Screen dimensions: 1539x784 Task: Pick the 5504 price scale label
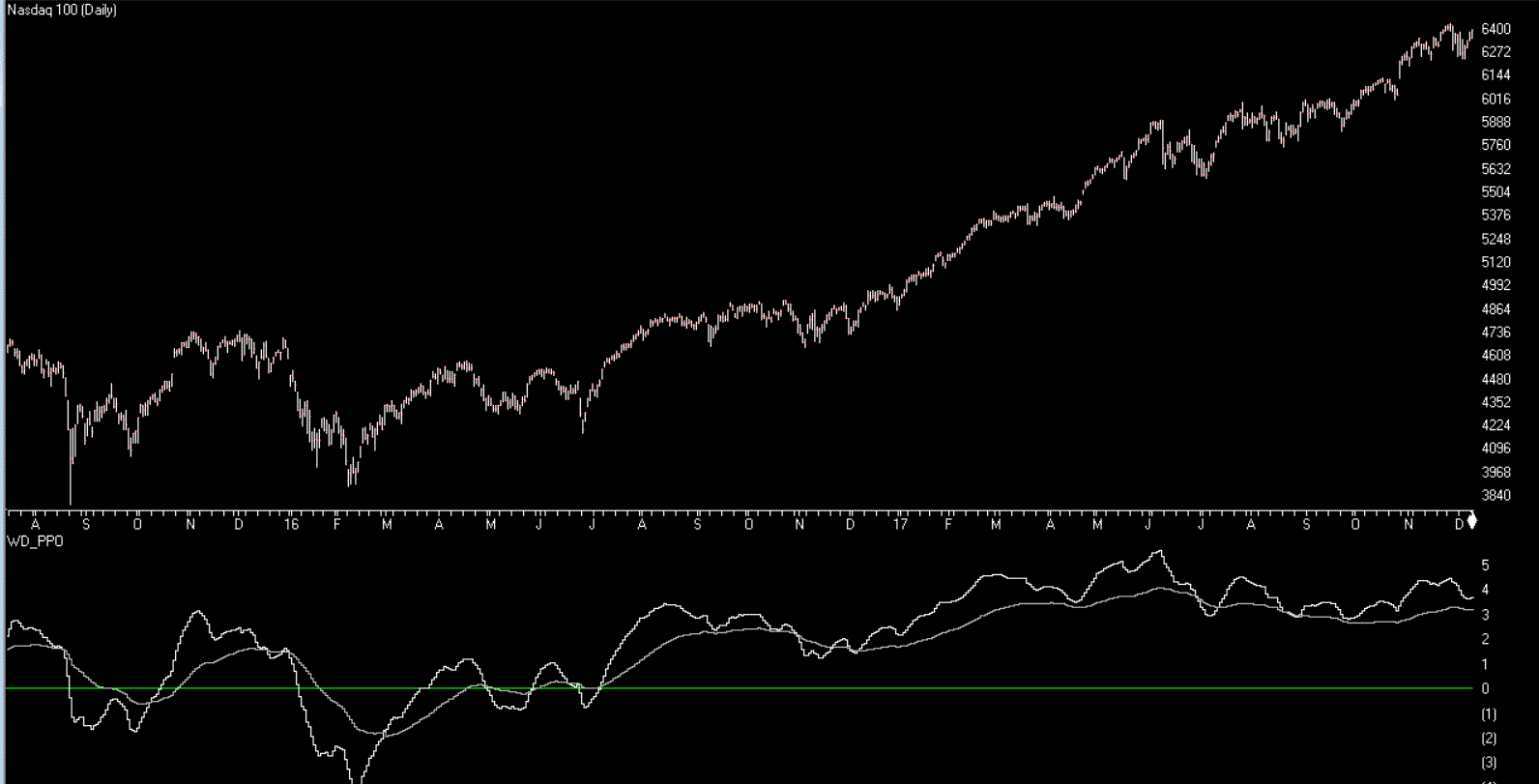pos(1495,192)
